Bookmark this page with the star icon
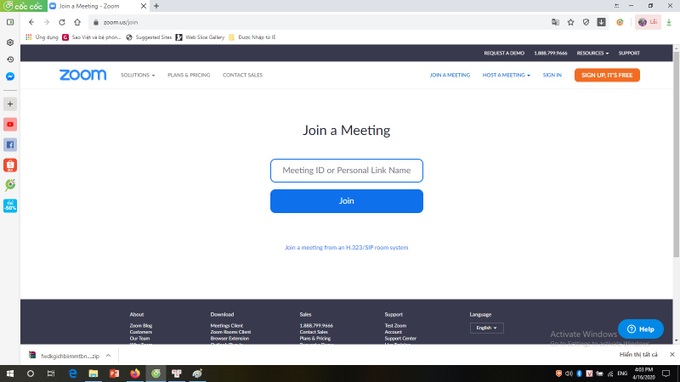This screenshot has width=680, height=382. click(x=571, y=22)
